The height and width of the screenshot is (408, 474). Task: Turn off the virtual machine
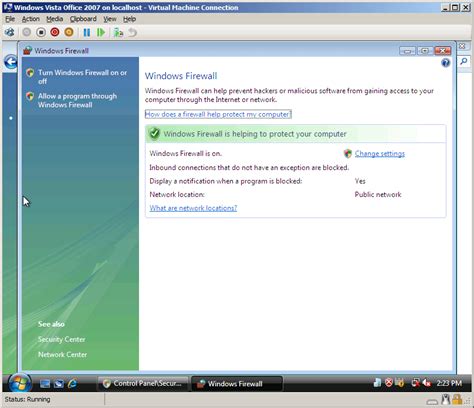41,32
